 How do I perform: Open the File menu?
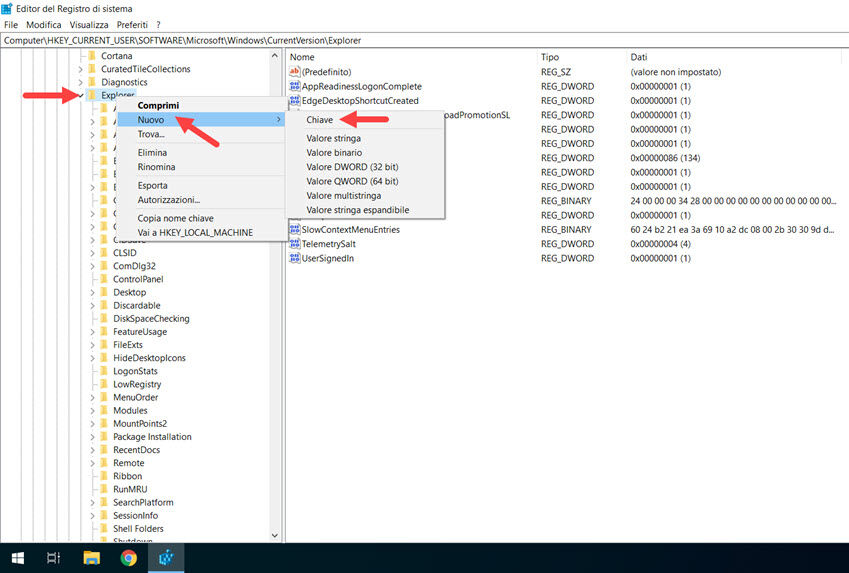coord(11,24)
